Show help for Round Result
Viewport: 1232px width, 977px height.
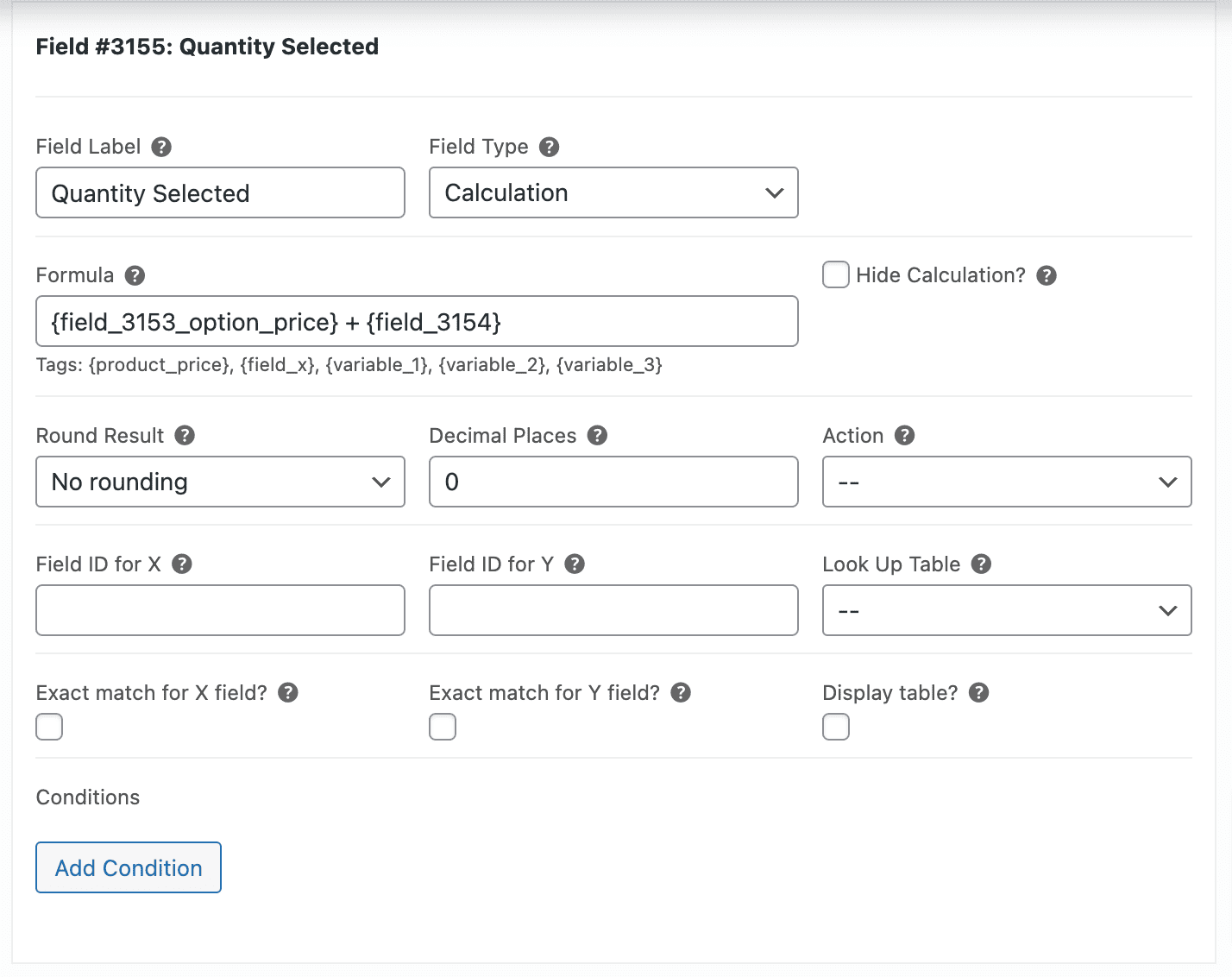tap(185, 435)
